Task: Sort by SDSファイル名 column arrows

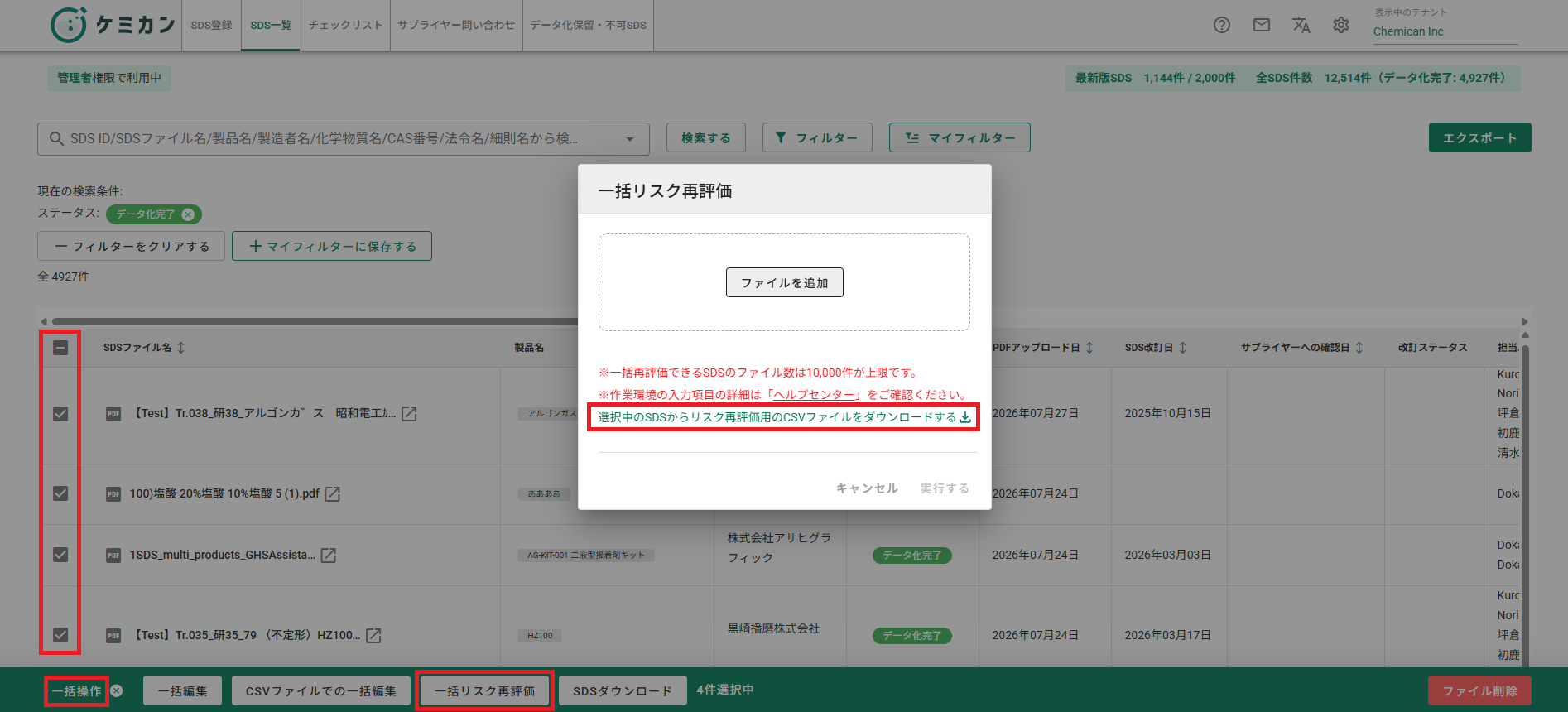Action: (180, 348)
